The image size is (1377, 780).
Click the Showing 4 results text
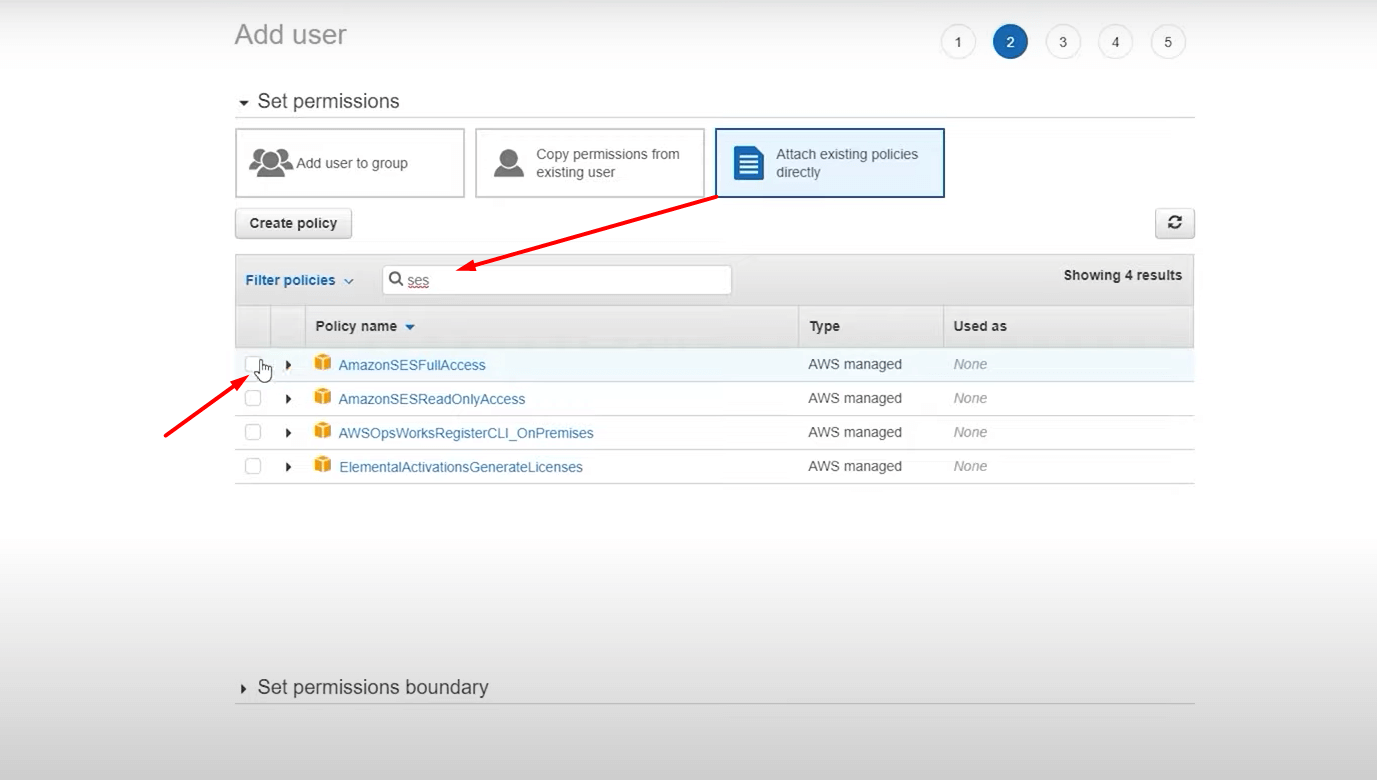[1123, 275]
